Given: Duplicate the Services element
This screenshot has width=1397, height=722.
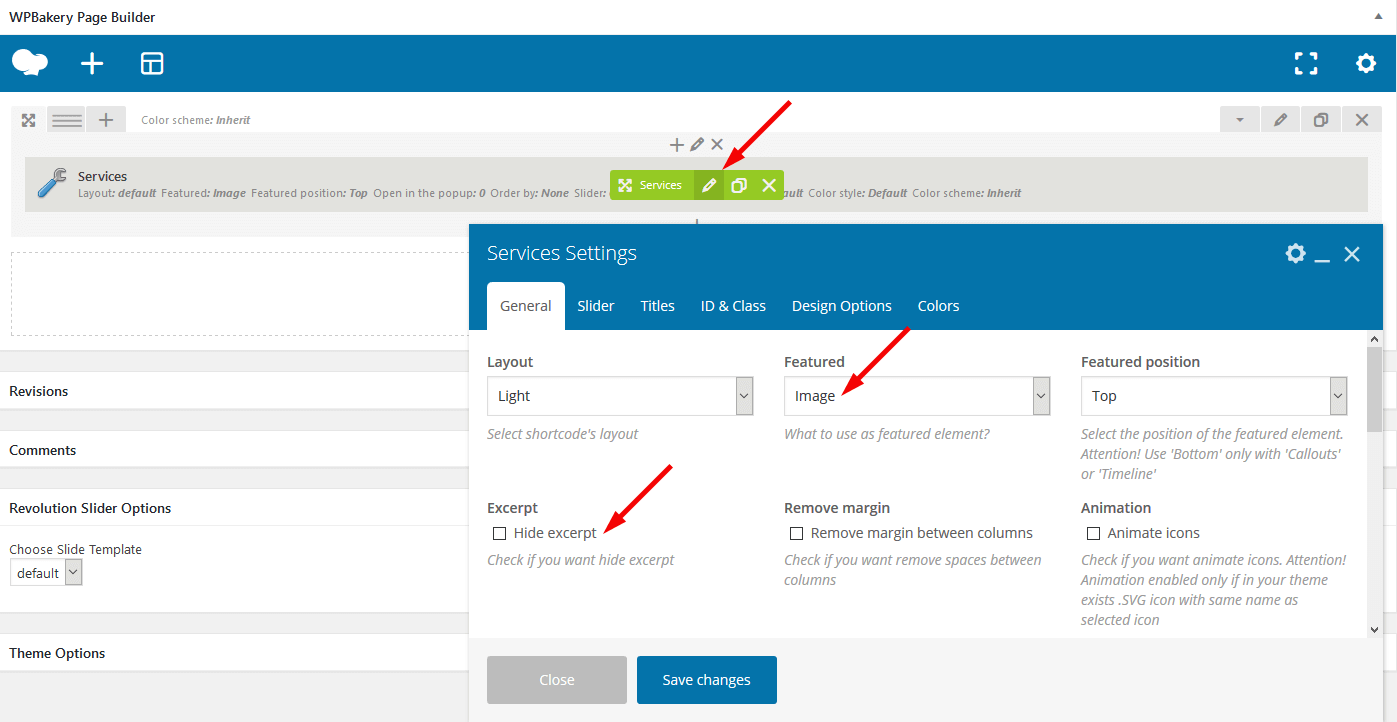Looking at the screenshot, I should [x=739, y=185].
